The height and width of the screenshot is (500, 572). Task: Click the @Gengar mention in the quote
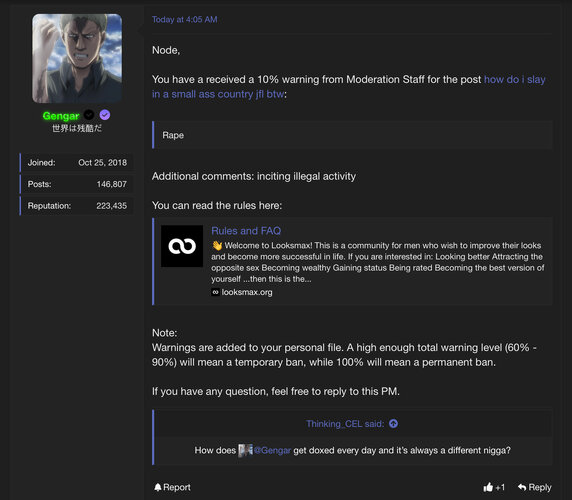tap(273, 451)
